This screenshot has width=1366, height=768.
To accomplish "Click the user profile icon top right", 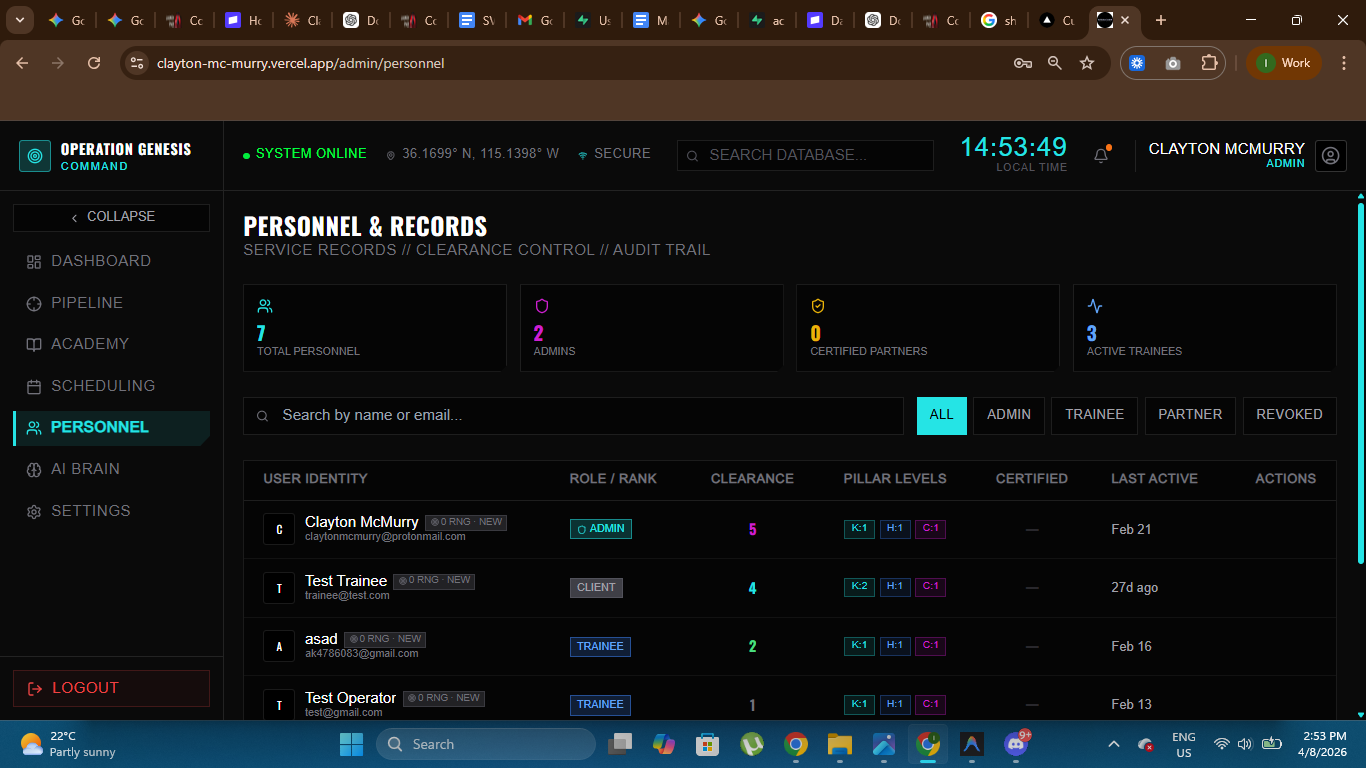I will pyautogui.click(x=1330, y=156).
